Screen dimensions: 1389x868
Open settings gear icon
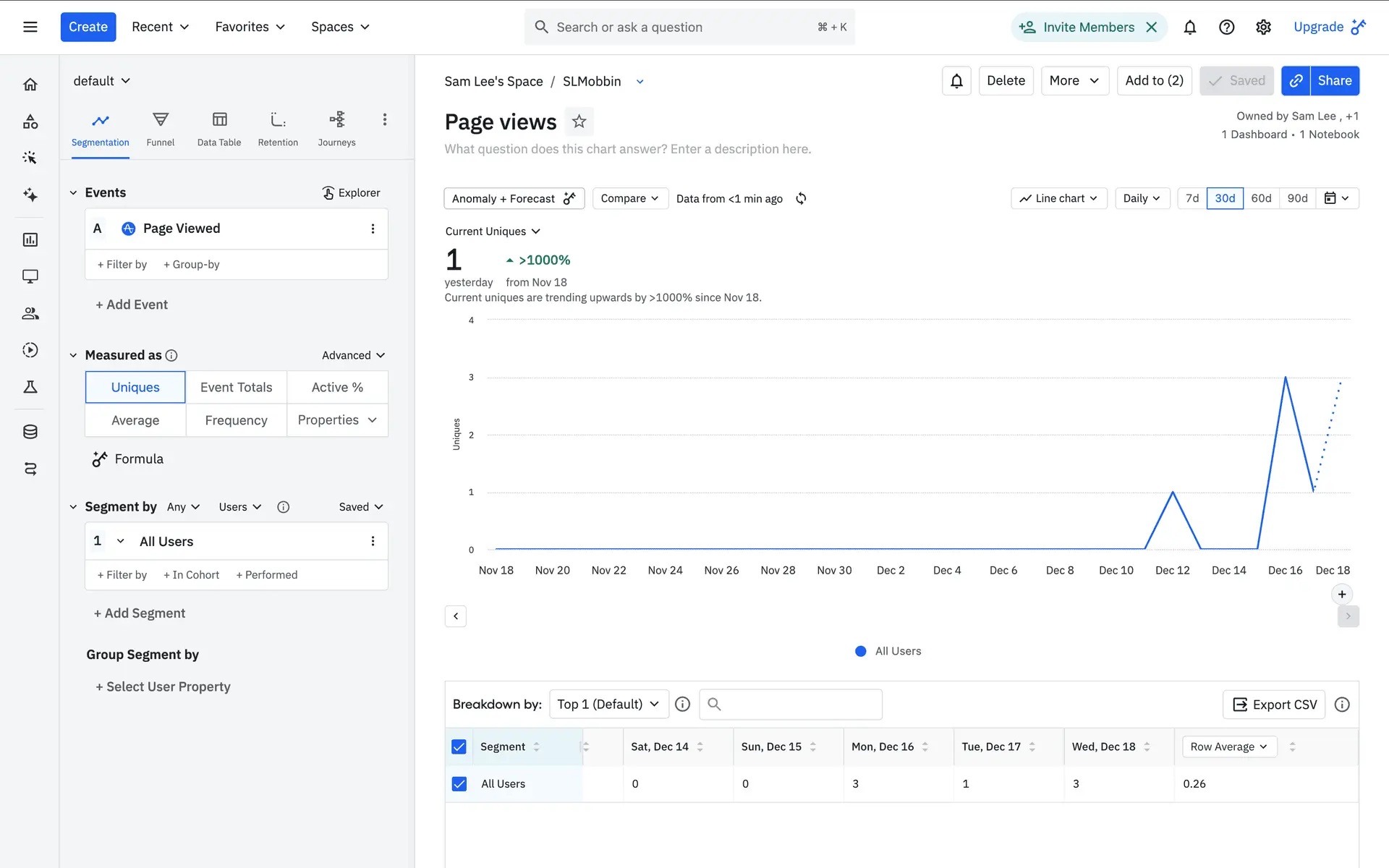pyautogui.click(x=1263, y=27)
